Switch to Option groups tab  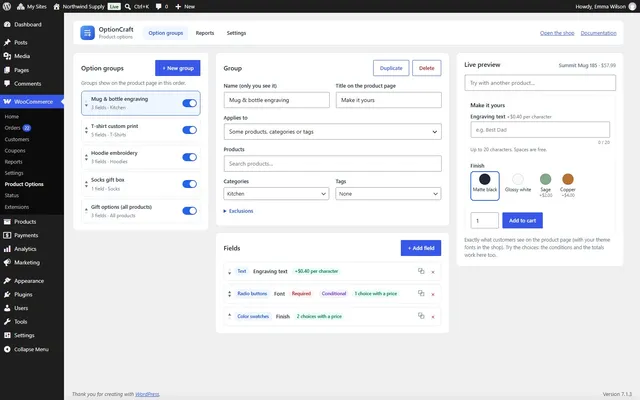(x=165, y=33)
